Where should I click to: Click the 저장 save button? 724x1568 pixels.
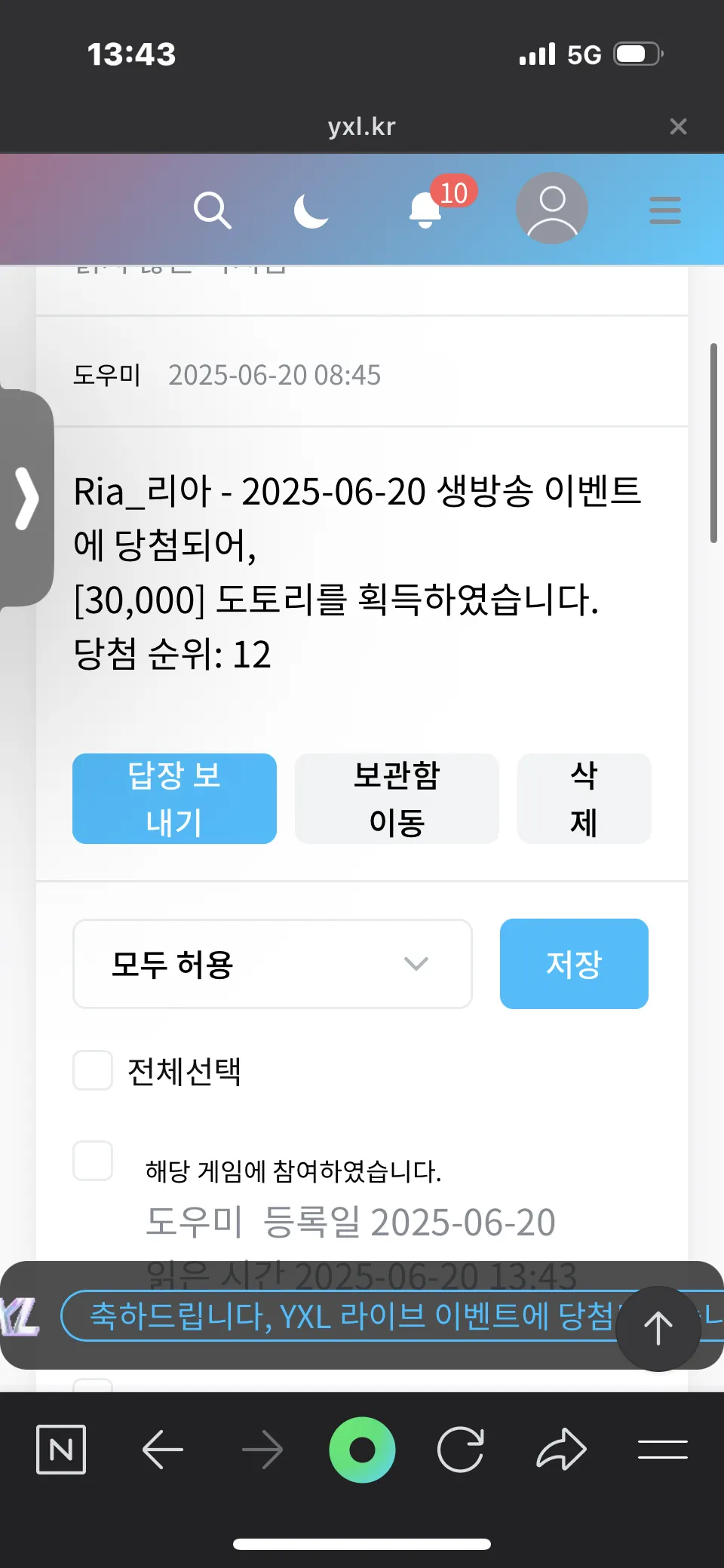click(574, 964)
